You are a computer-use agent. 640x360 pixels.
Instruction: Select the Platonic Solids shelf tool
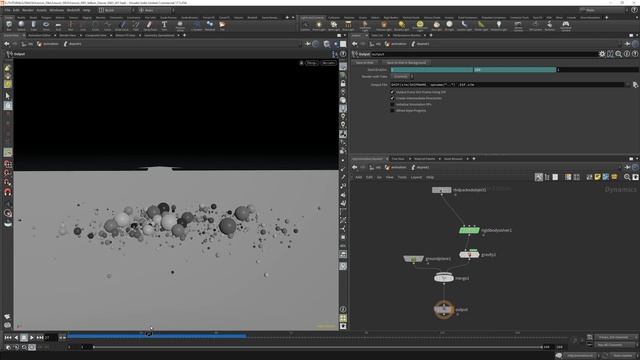[x=180, y=26]
